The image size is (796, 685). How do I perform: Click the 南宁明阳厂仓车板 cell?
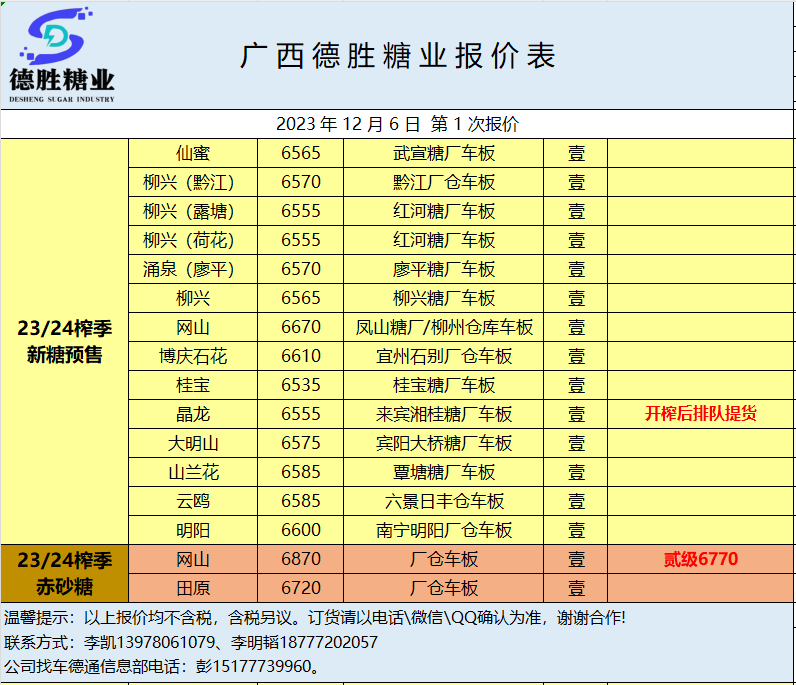pos(444,531)
